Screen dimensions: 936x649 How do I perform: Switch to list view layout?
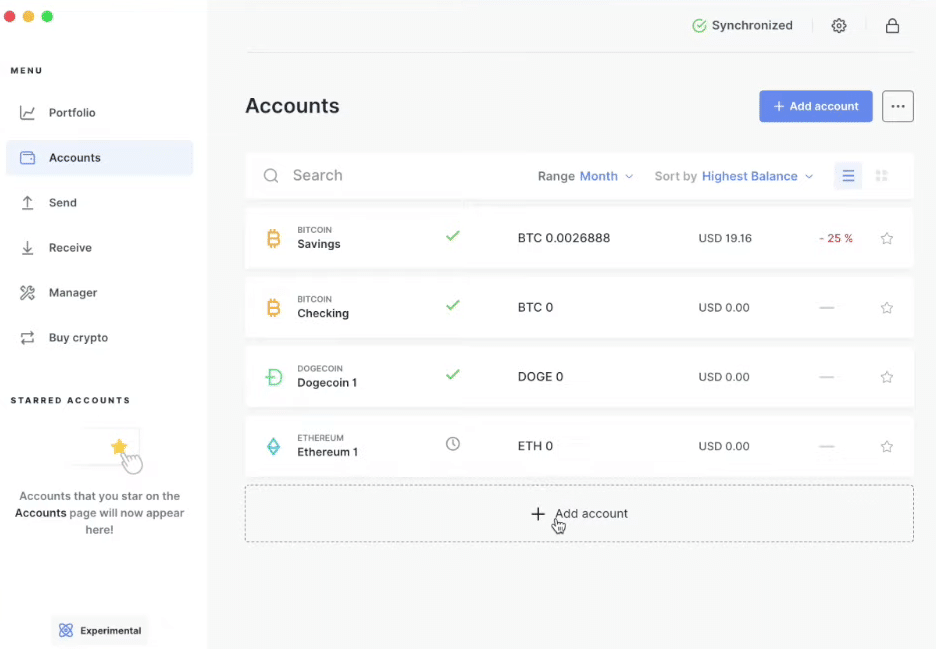tap(848, 176)
